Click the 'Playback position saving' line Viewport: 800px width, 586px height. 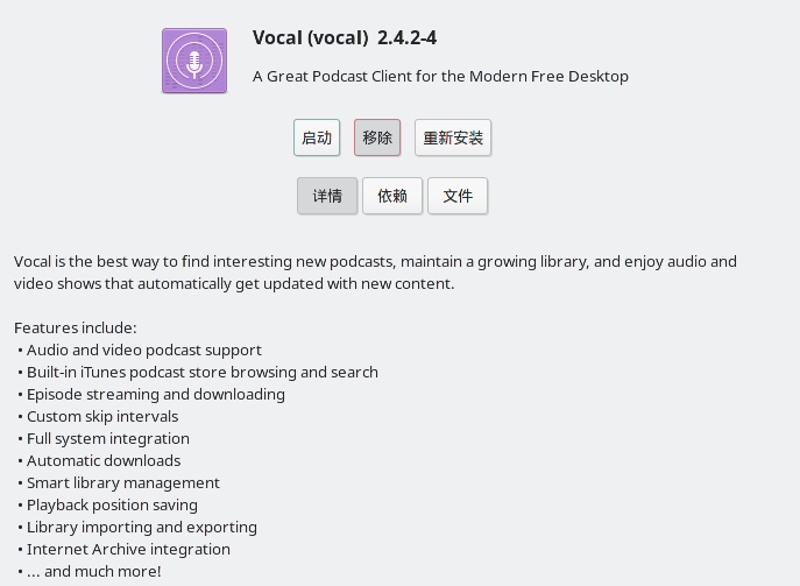(x=112, y=505)
